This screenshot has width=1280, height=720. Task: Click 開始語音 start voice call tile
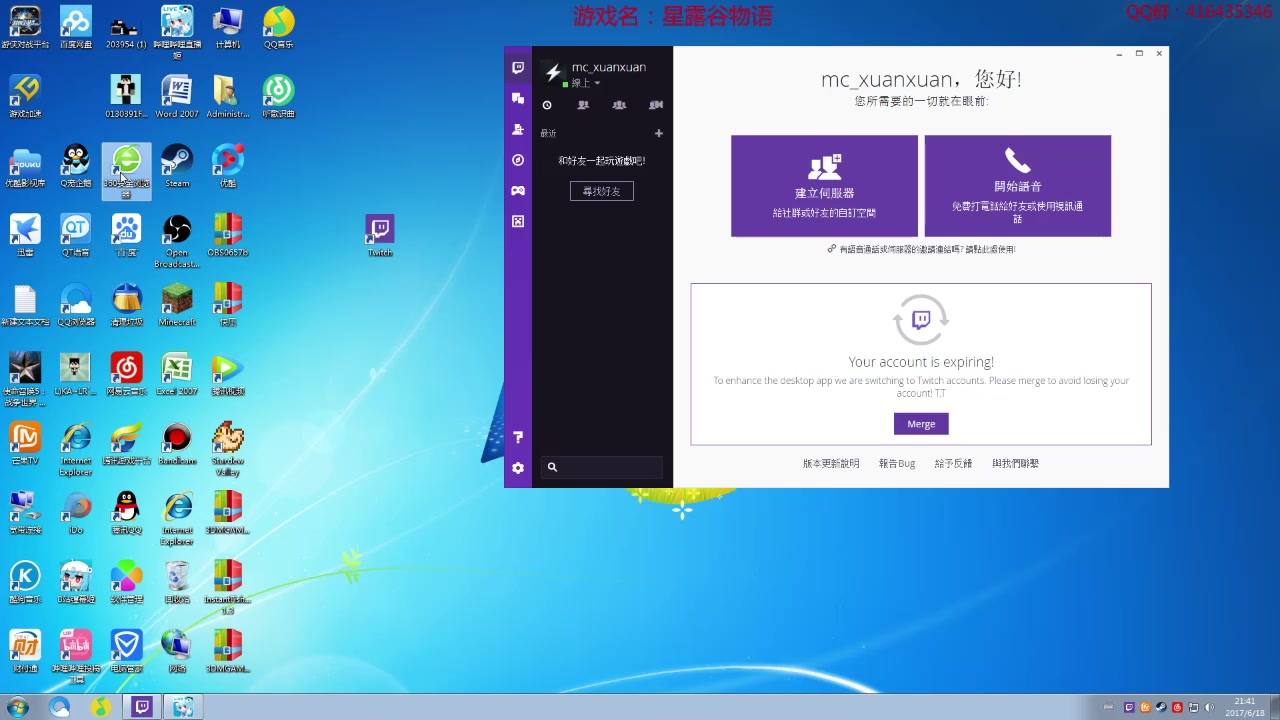[x=1017, y=186]
